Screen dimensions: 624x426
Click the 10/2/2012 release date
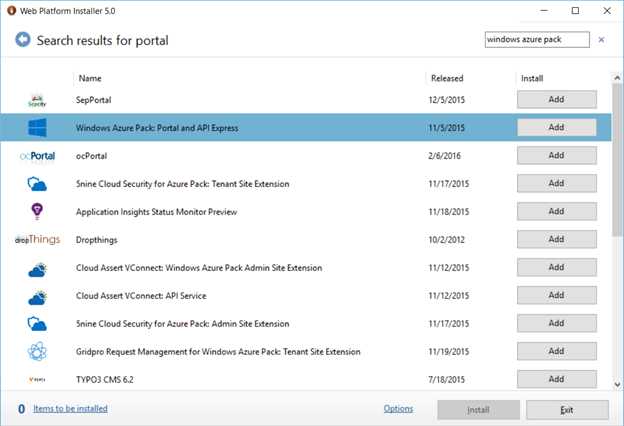446,240
